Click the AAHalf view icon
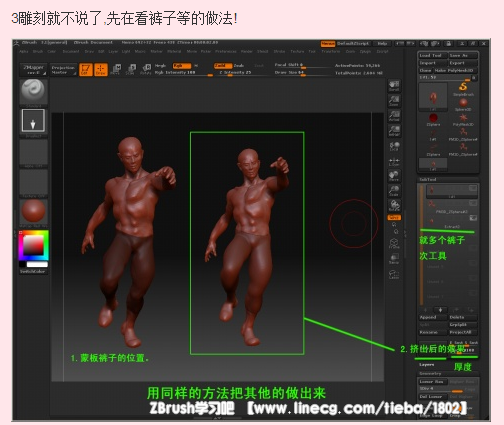Screen dimensions: 504x425 tap(394, 131)
